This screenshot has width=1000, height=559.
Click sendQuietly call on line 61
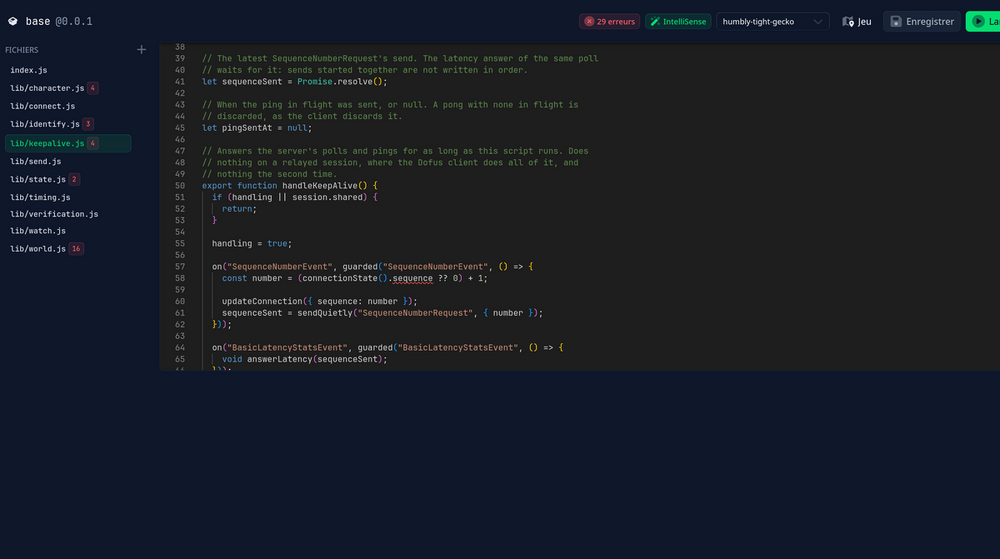[x=325, y=313]
